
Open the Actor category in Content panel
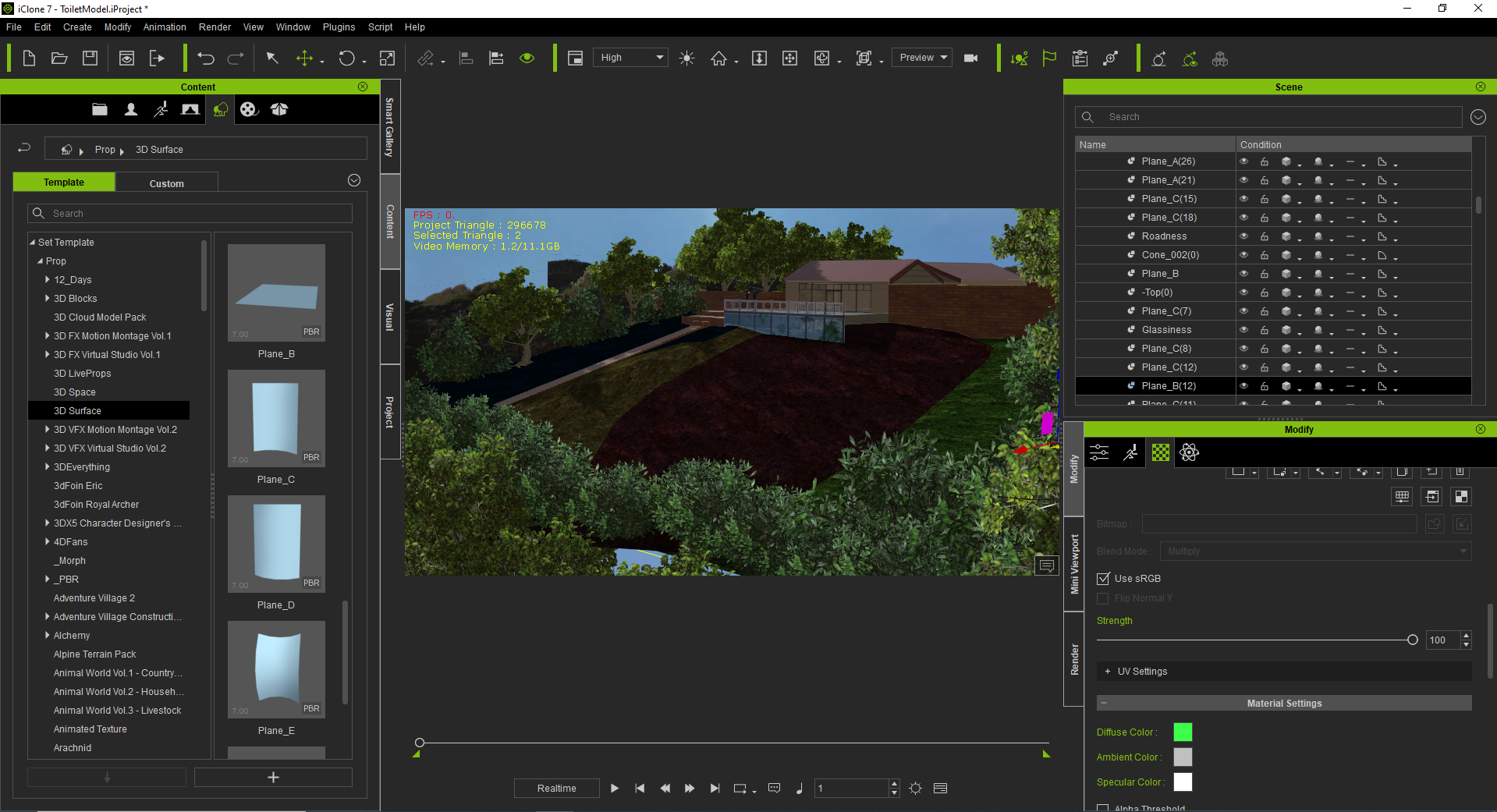[131, 110]
